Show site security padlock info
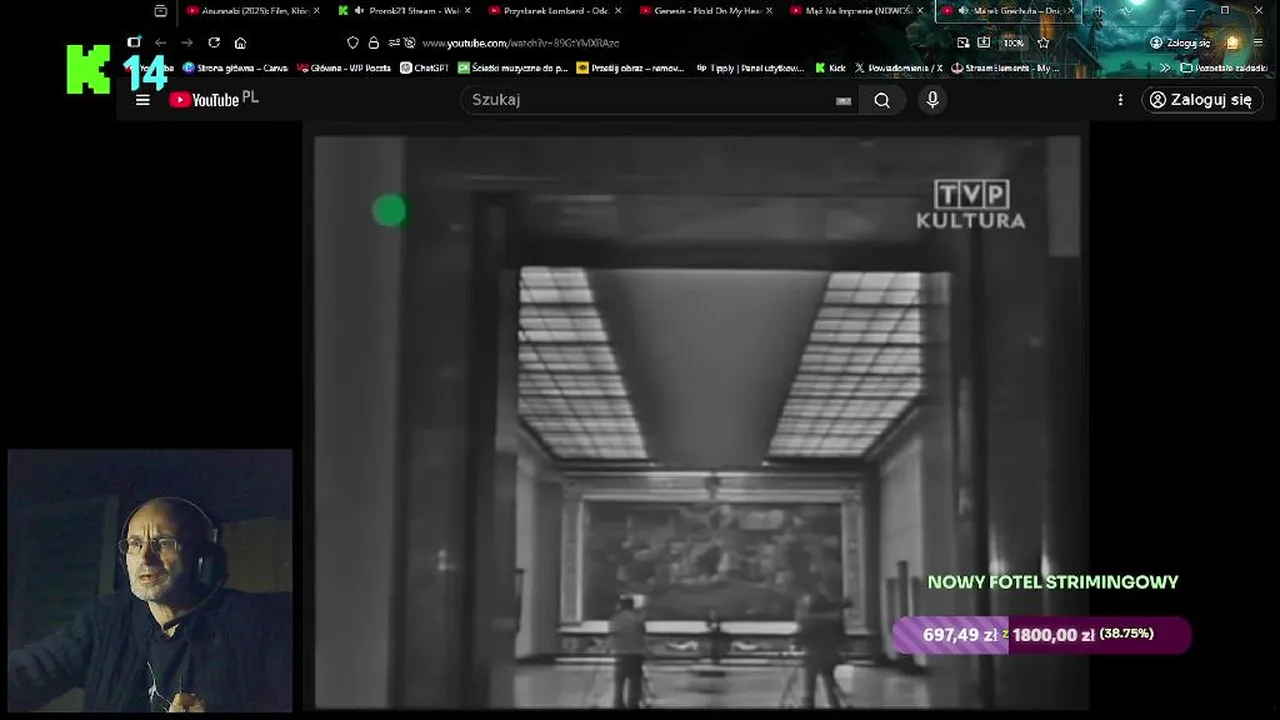This screenshot has height=720, width=1280. (x=374, y=43)
